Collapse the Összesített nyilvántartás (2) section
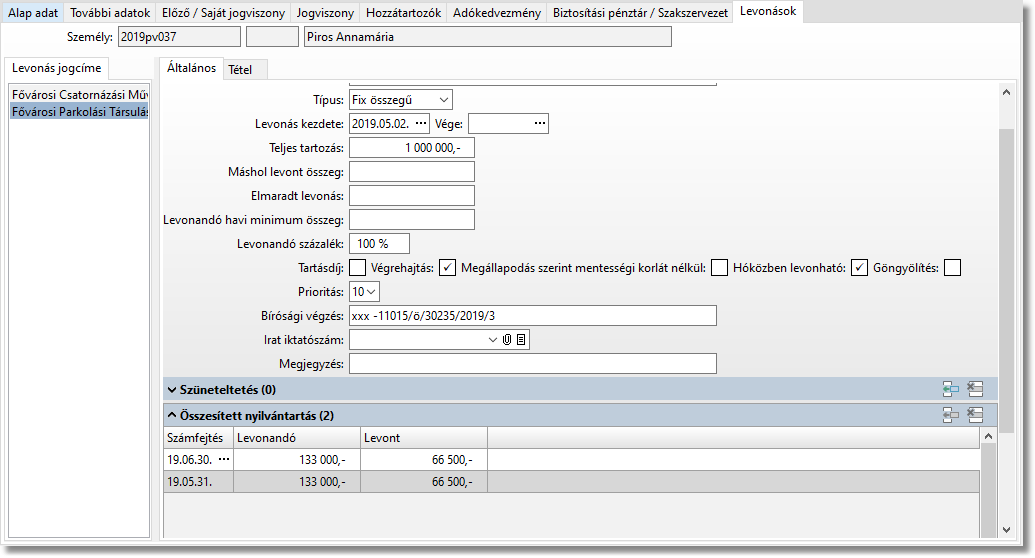Screen dimensions: 1035x558 click(x=172, y=415)
